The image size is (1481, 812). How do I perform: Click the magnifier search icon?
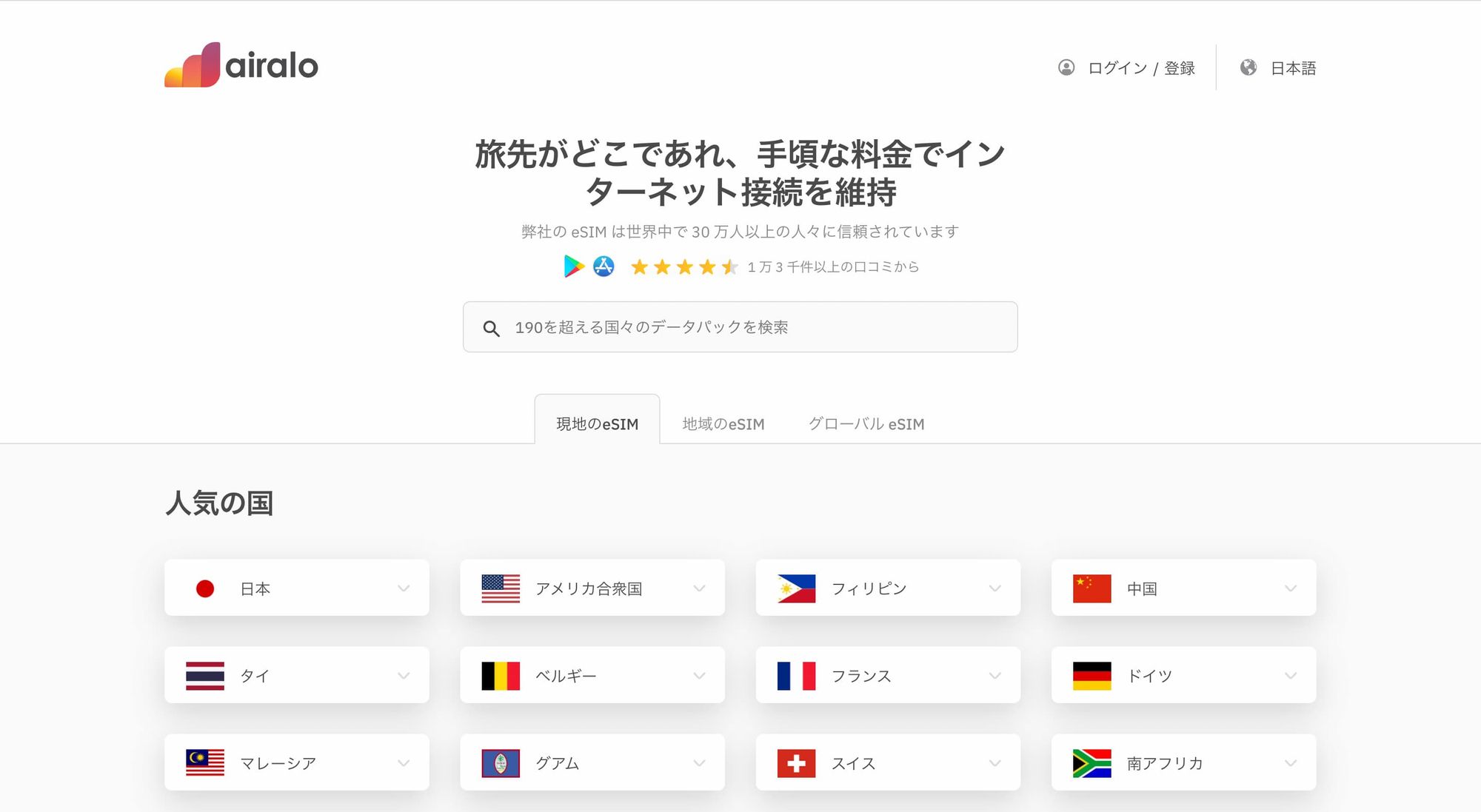click(x=491, y=328)
